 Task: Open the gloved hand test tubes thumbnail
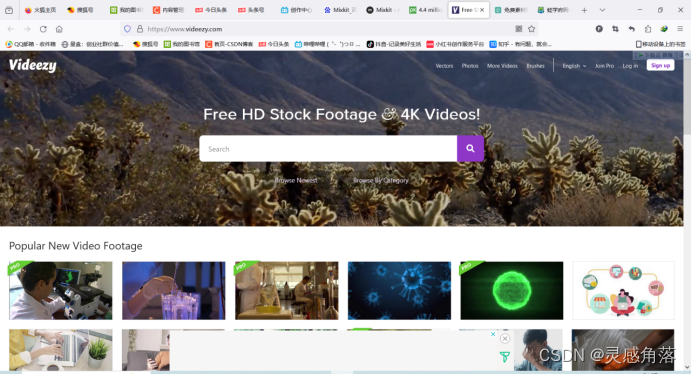(x=173, y=291)
